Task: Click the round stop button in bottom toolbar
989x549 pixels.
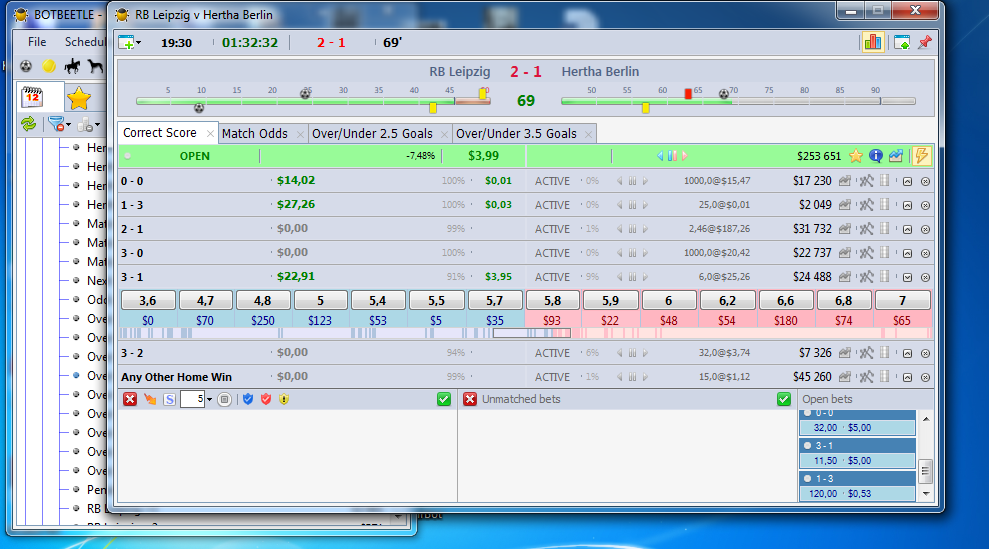Action: coord(225,399)
